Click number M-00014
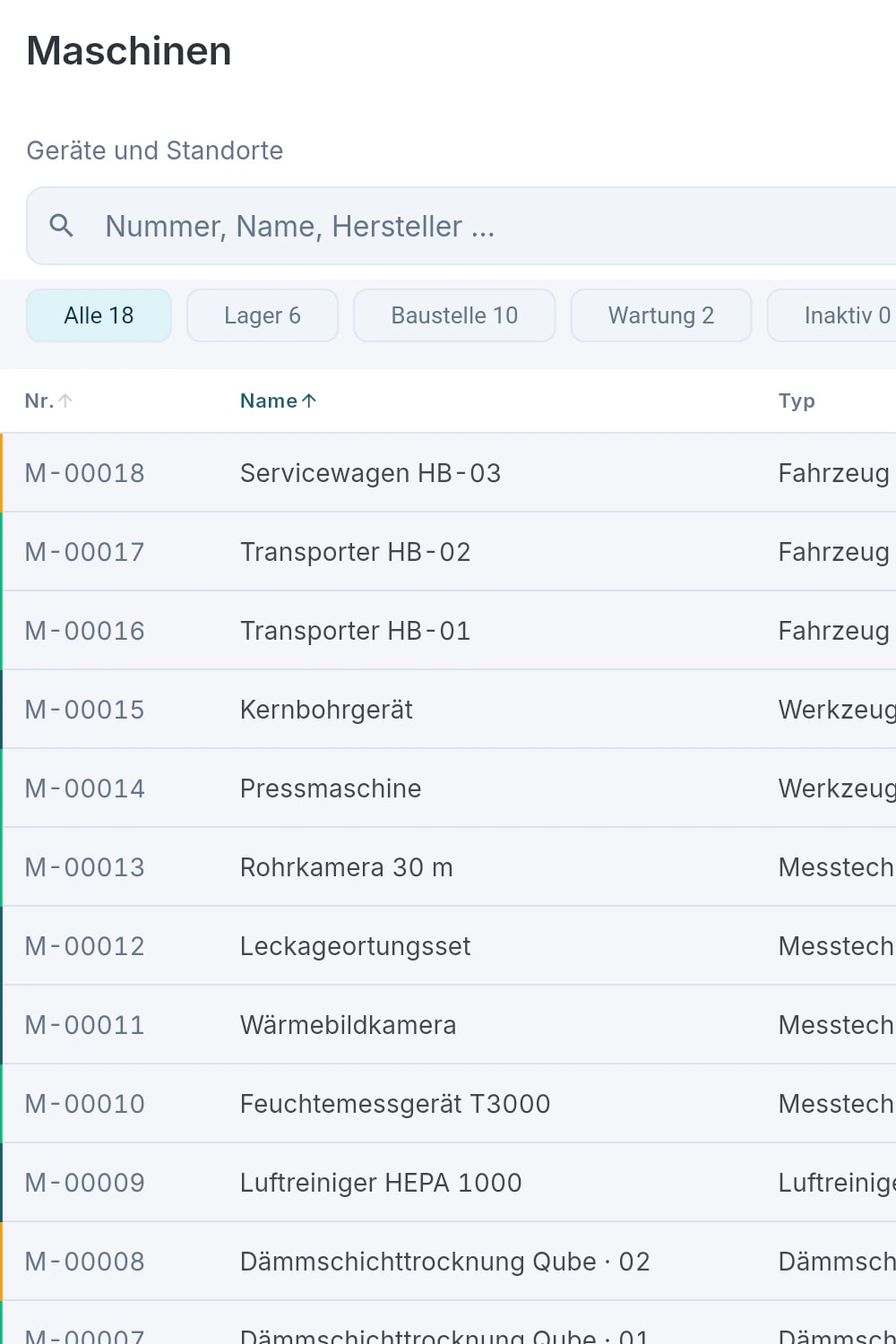896x1344 pixels. pyautogui.click(x=85, y=788)
